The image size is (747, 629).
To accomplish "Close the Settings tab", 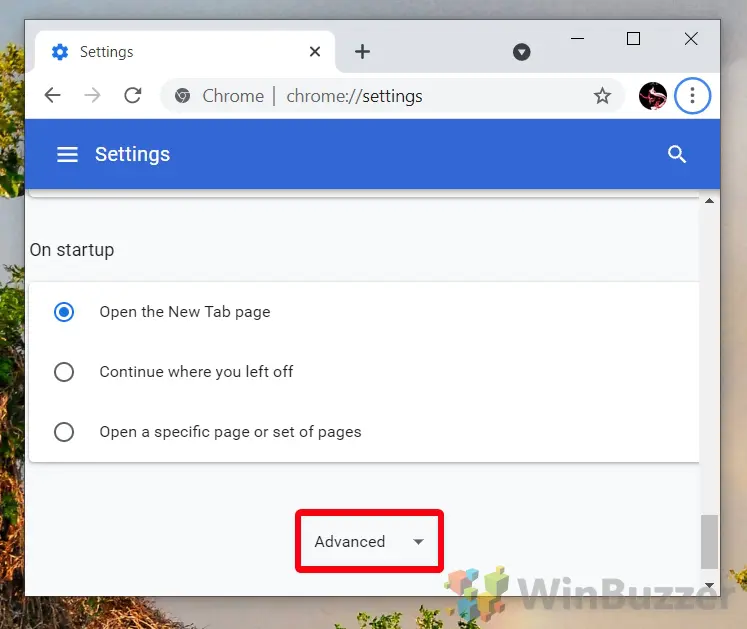I will pos(315,52).
